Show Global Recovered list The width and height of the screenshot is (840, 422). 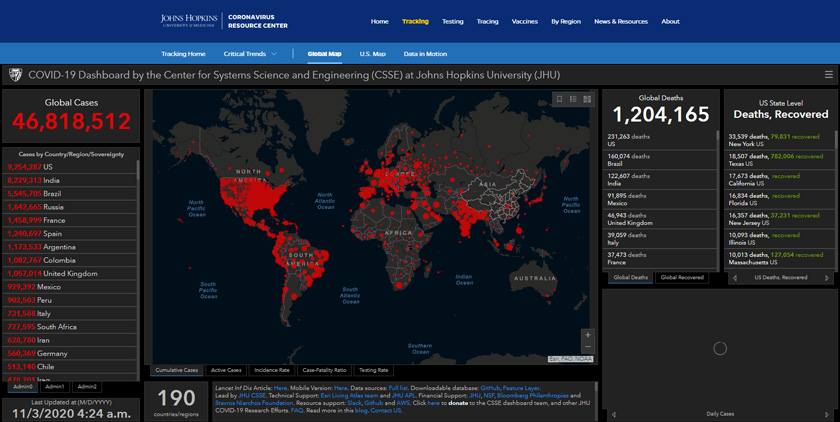(682, 278)
